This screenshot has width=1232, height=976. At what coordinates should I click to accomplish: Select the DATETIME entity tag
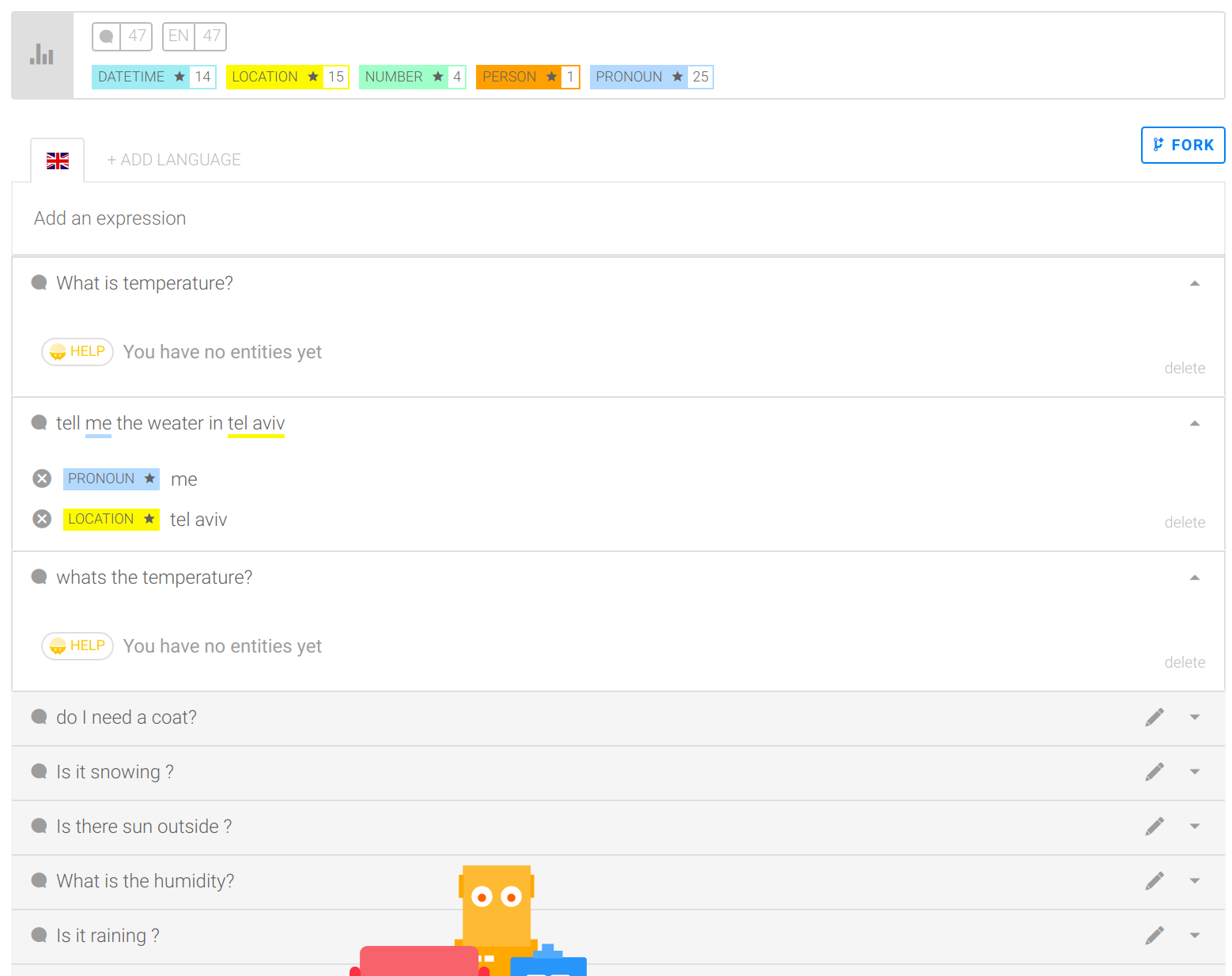pos(154,77)
